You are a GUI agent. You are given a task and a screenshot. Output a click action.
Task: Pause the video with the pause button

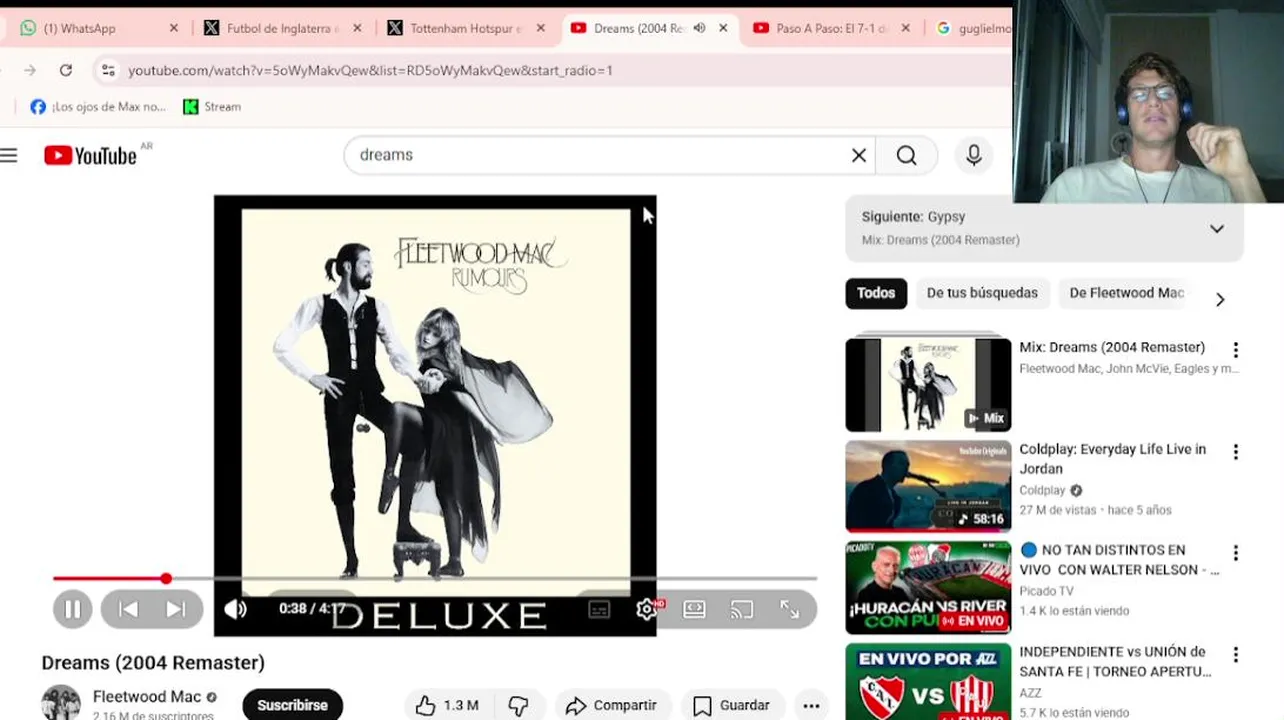pos(72,609)
